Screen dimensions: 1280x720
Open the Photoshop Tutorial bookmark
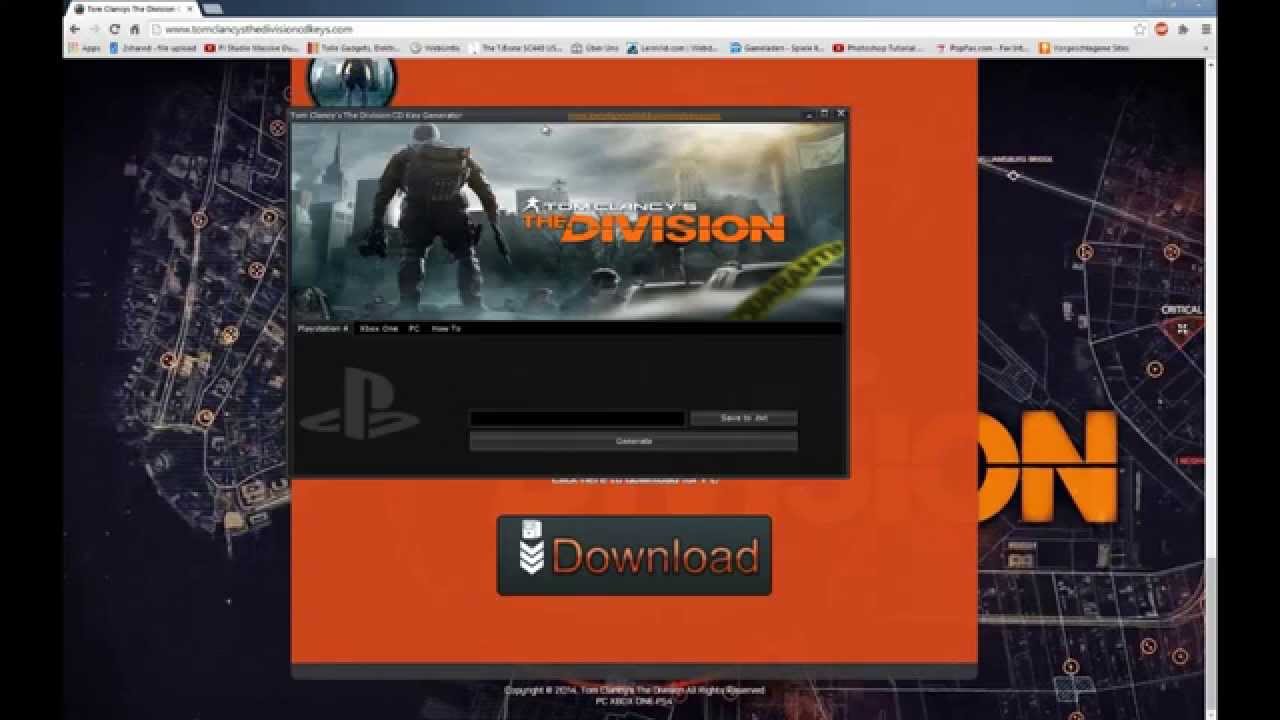(880, 48)
